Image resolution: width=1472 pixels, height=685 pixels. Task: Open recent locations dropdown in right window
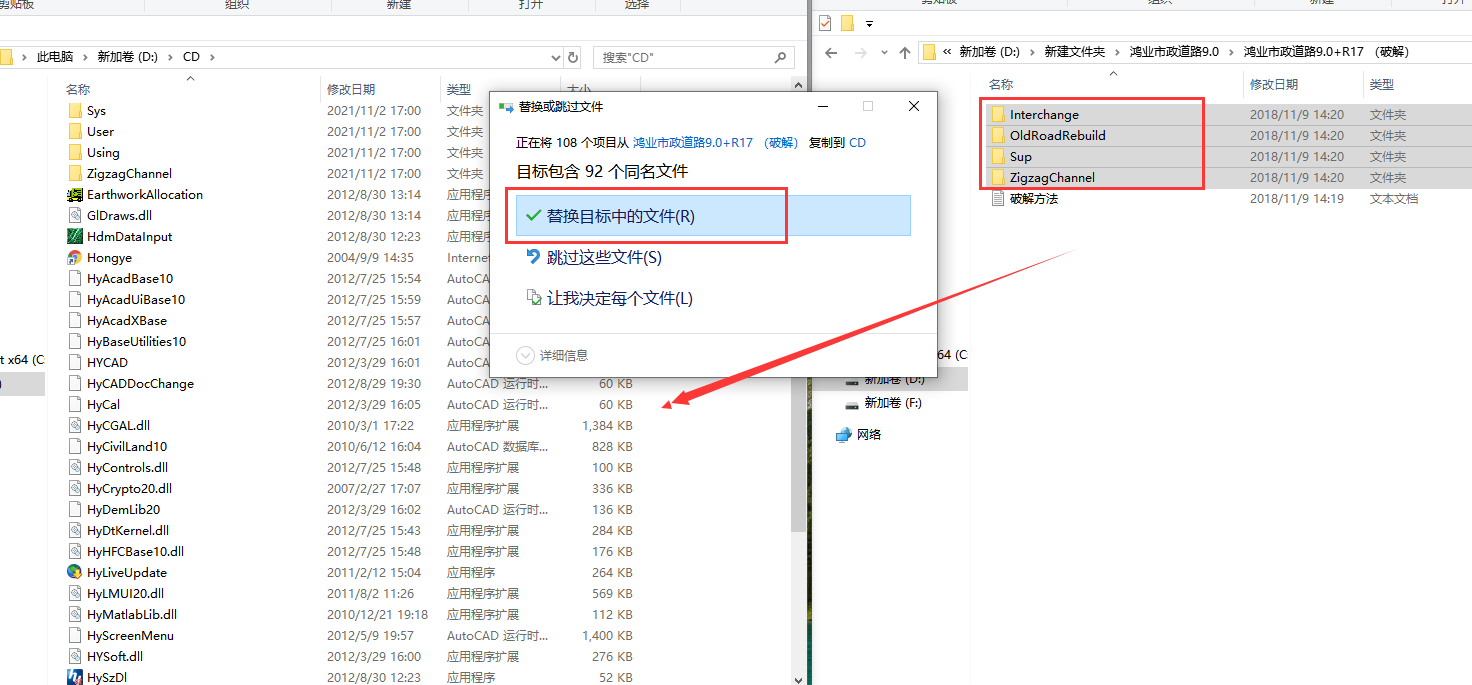pyautogui.click(x=883, y=52)
